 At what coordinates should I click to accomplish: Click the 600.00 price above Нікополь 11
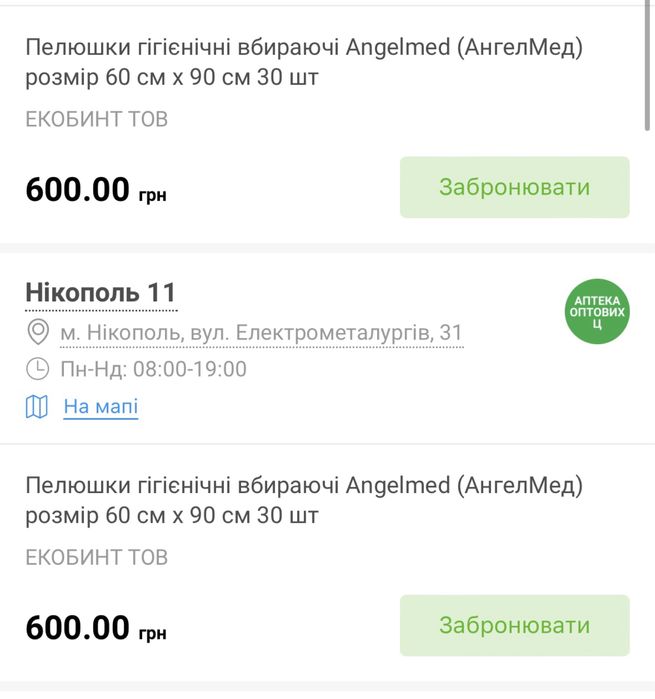(x=78, y=189)
